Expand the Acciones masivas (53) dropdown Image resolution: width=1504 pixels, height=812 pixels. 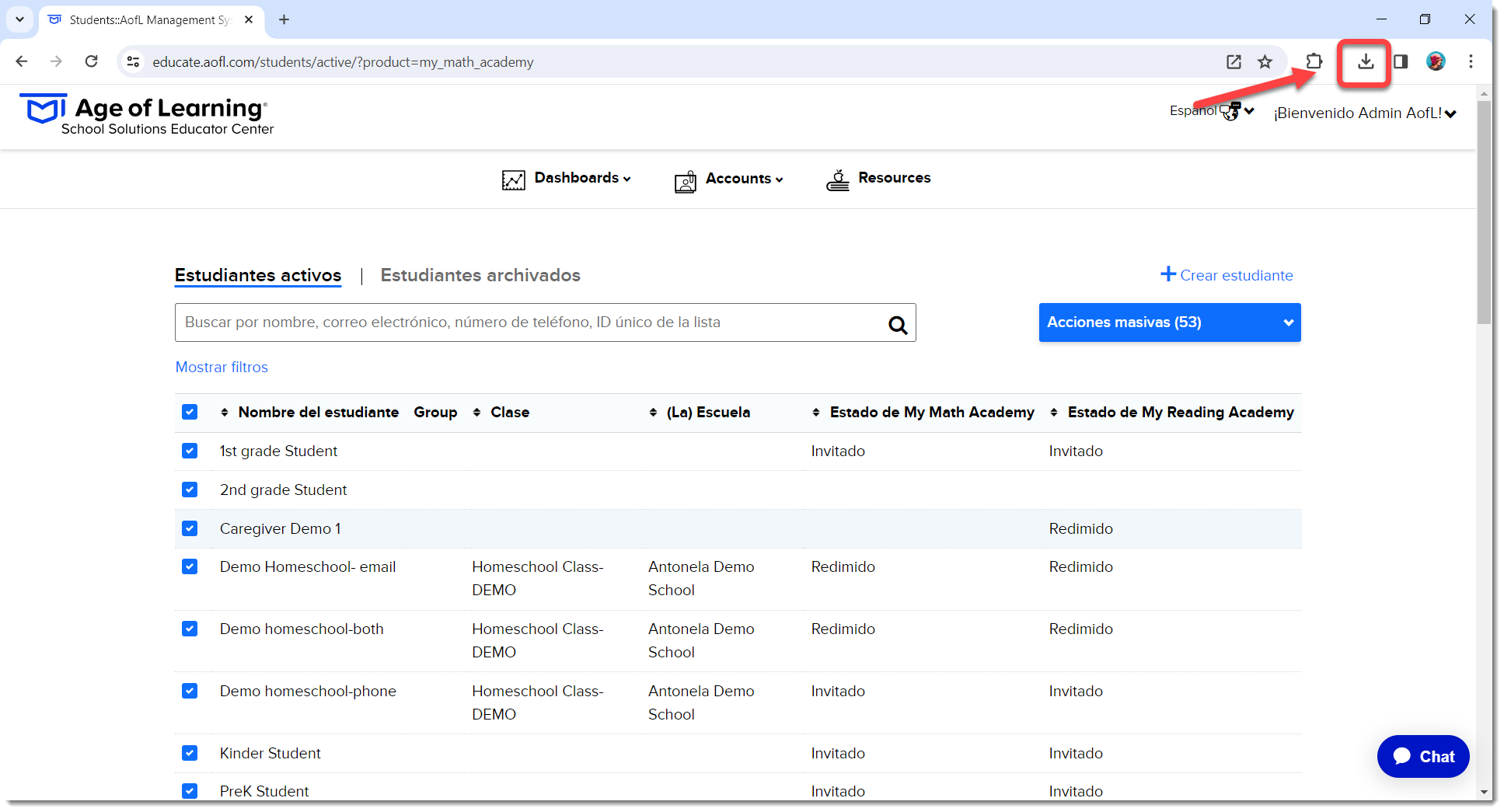point(1169,322)
